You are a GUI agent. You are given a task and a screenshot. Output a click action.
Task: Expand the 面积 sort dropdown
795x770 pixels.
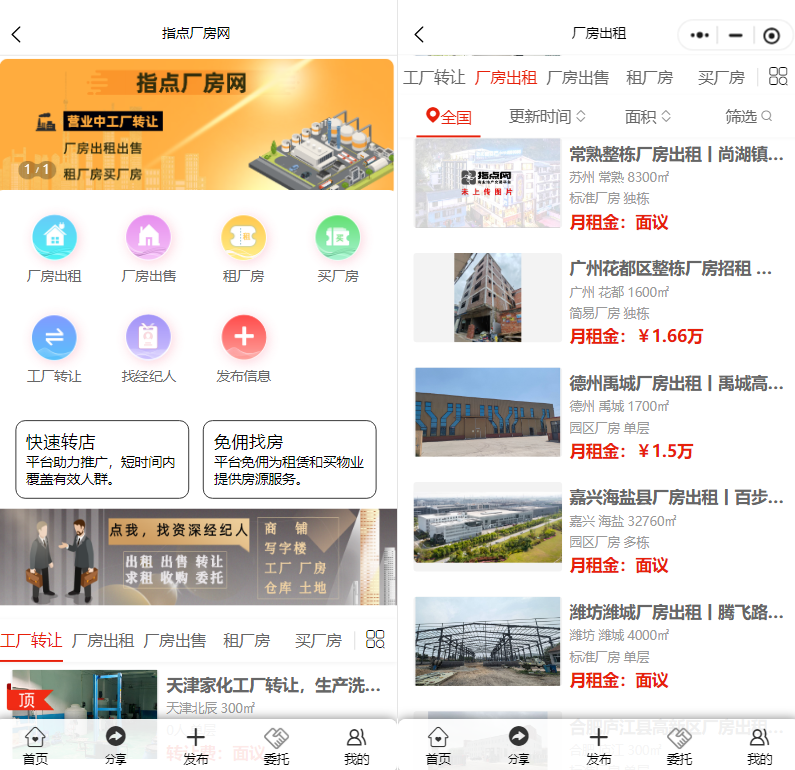[648, 116]
